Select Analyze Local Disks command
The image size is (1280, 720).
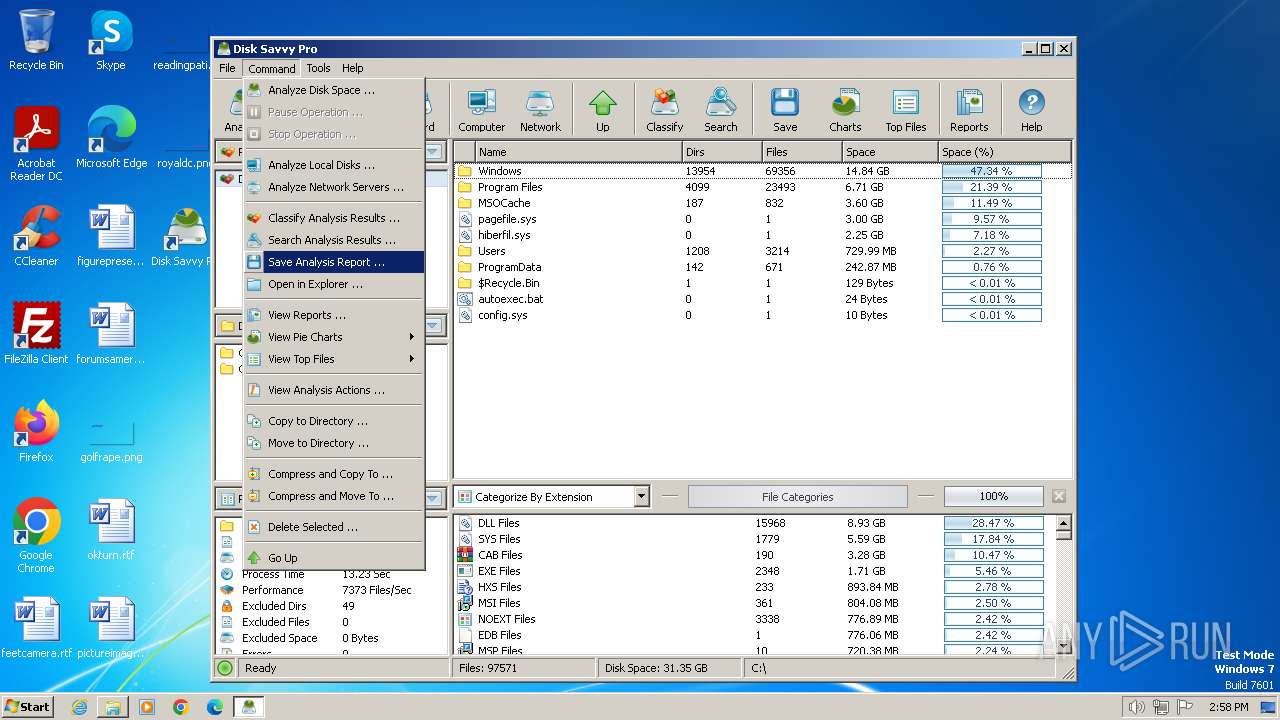(x=334, y=165)
